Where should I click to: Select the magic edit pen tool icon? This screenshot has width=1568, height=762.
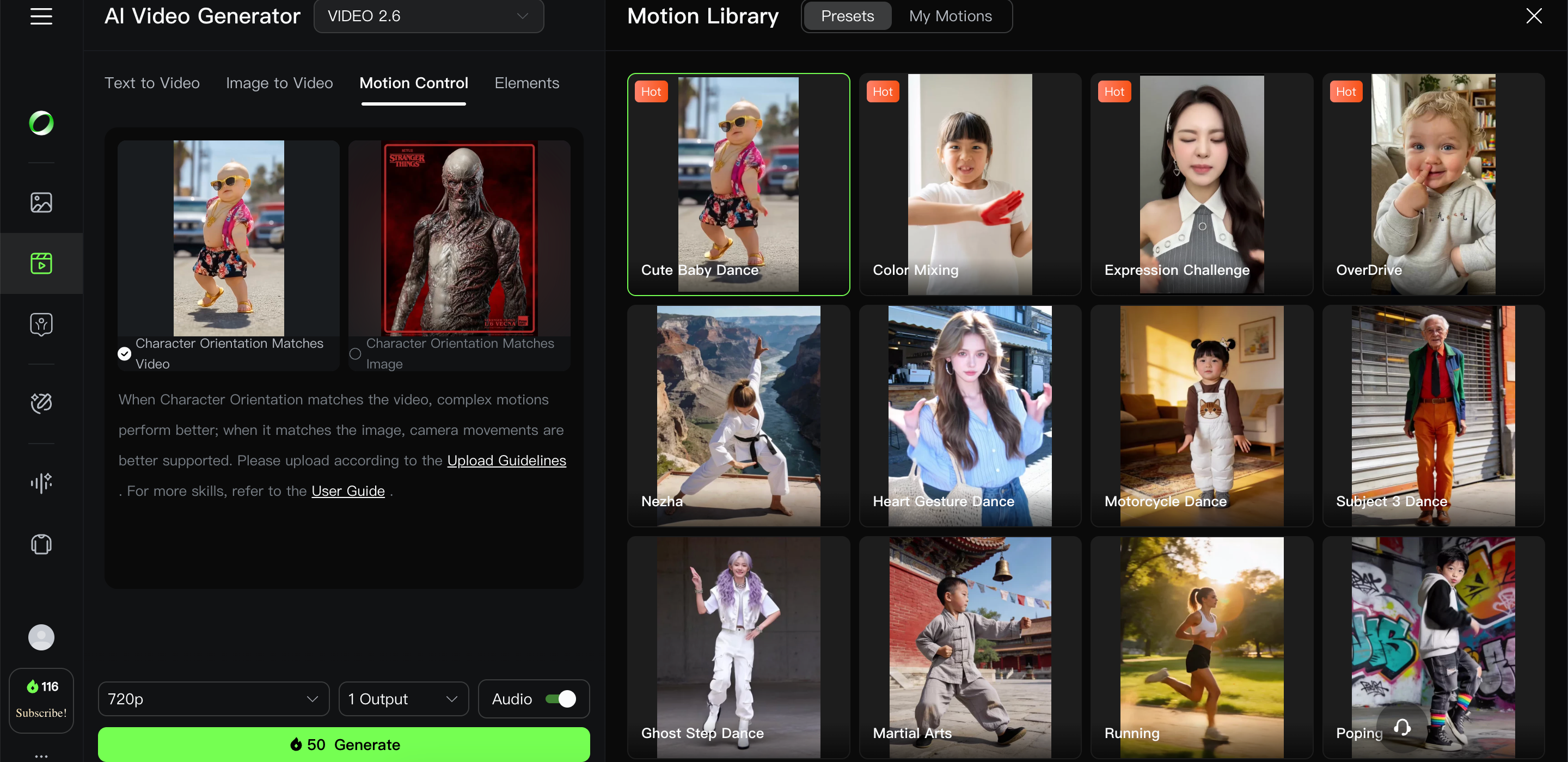[x=41, y=402]
